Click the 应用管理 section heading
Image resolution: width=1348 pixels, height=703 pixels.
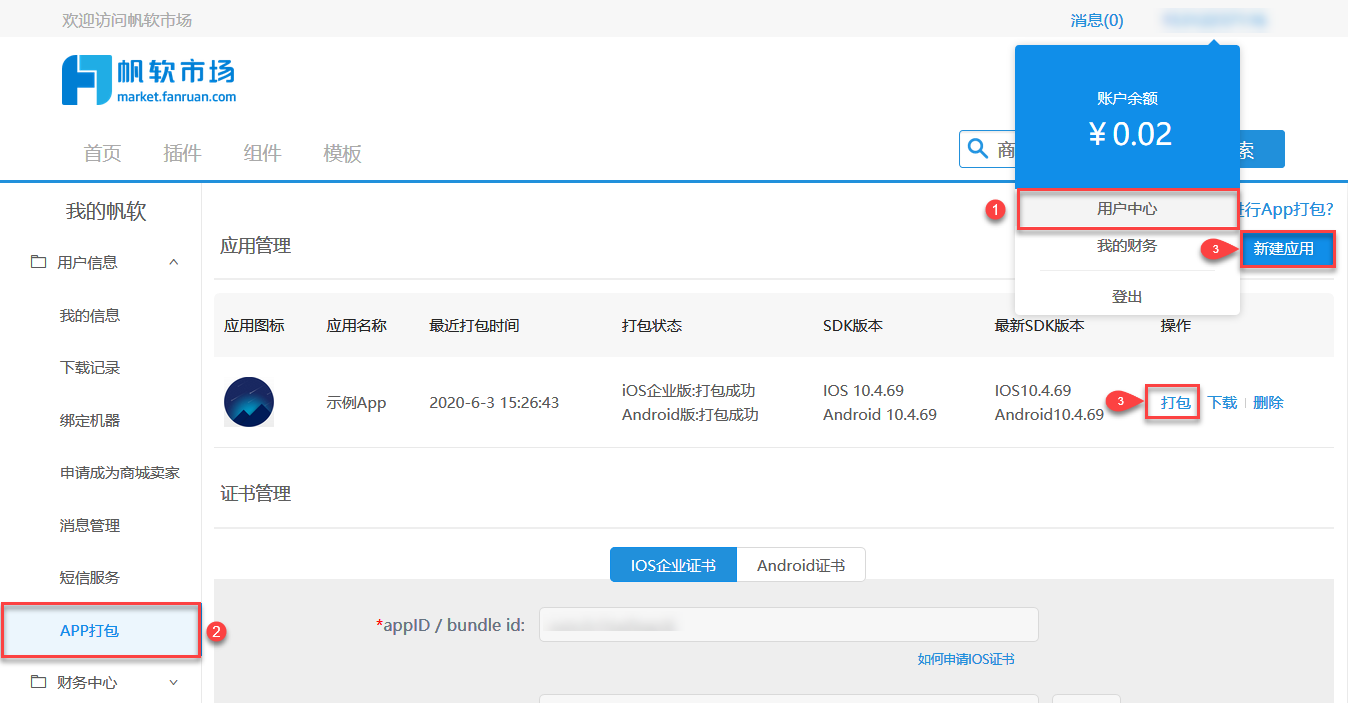pos(256,245)
